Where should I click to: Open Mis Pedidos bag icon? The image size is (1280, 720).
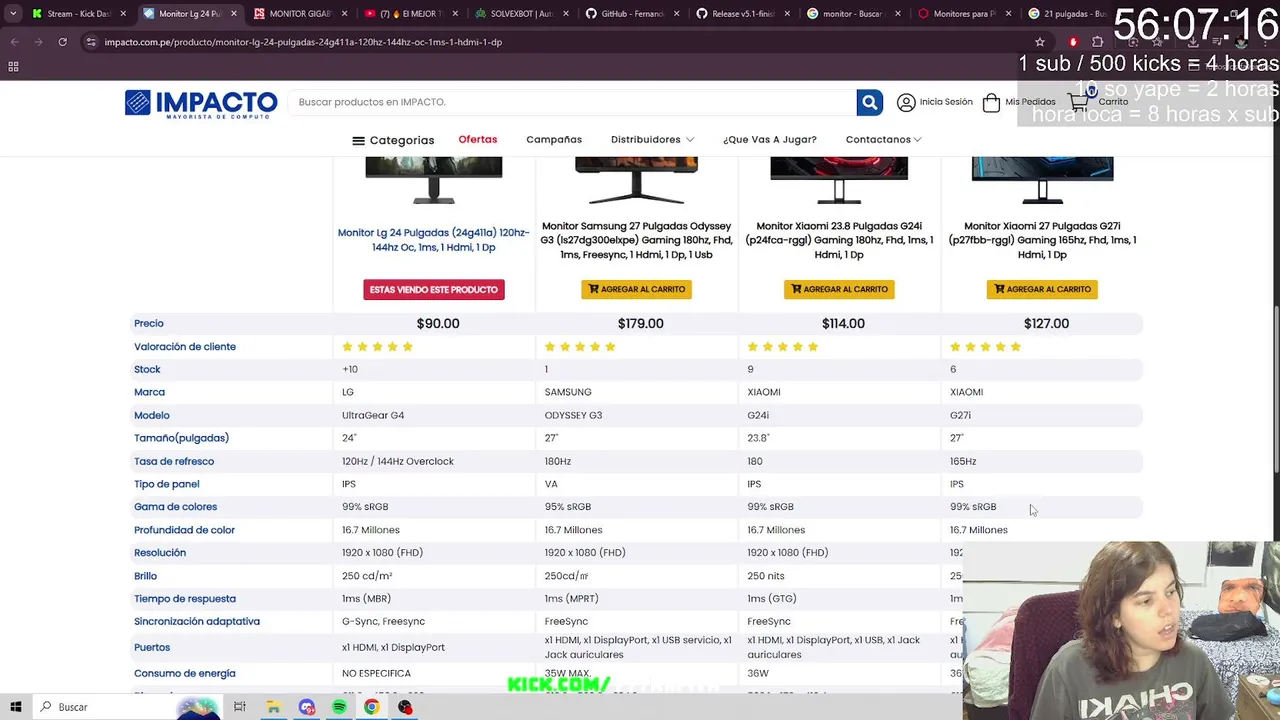click(x=991, y=102)
